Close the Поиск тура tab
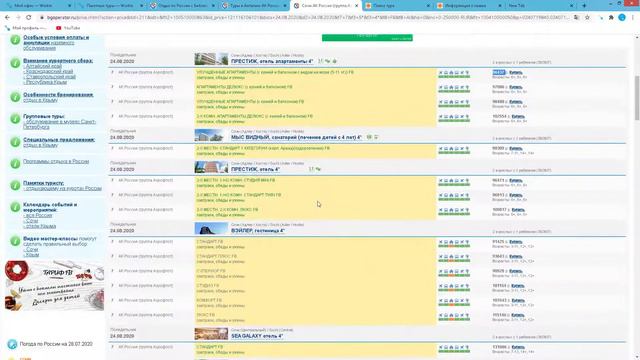The width and height of the screenshot is (640, 360). tap(428, 6)
